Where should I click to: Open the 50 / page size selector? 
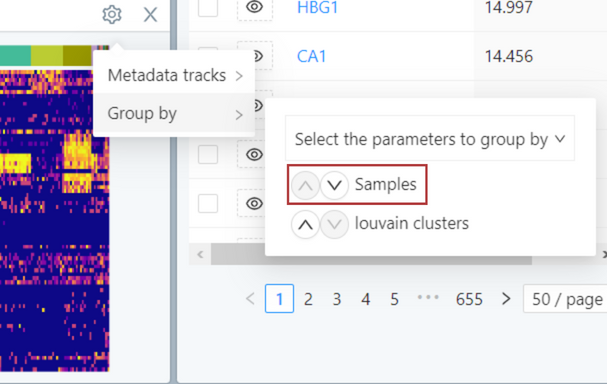pos(565,298)
